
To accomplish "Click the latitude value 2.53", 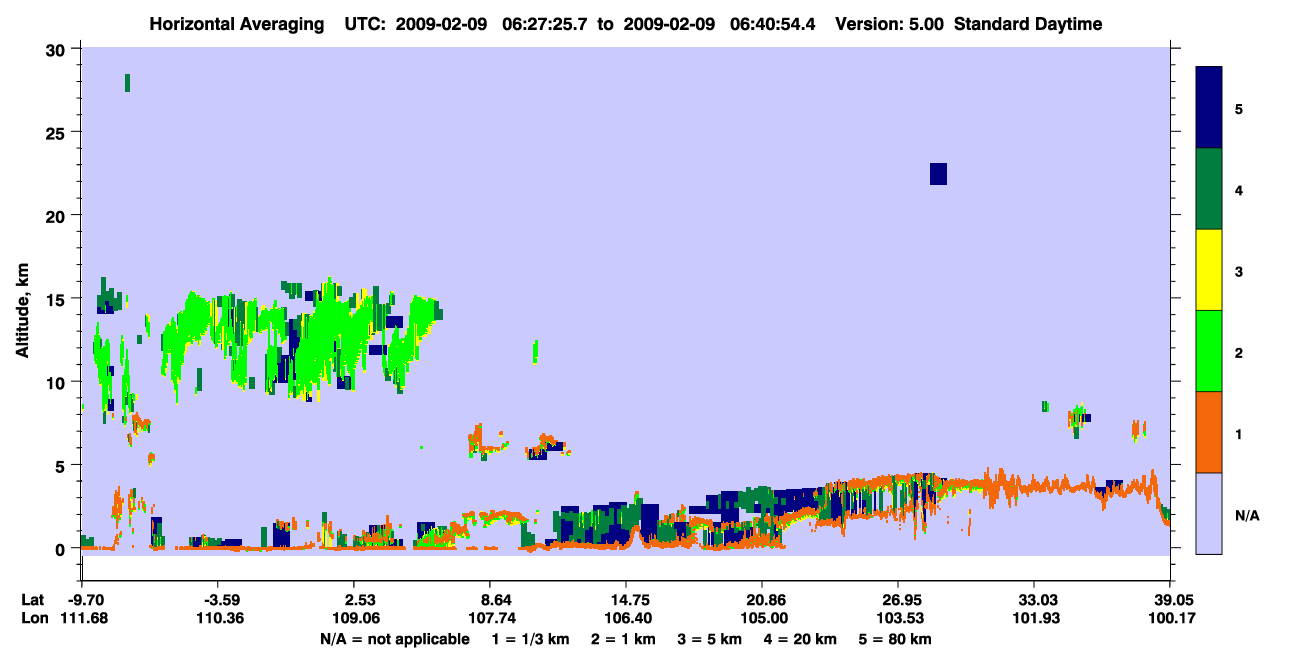I will 359,600.
